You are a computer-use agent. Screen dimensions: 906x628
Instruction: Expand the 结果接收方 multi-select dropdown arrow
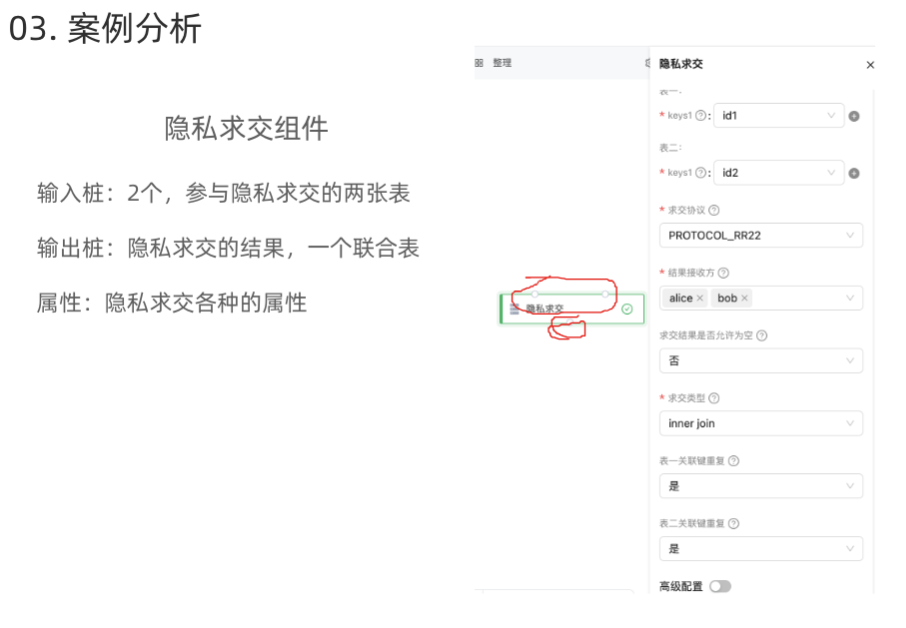[x=850, y=298]
